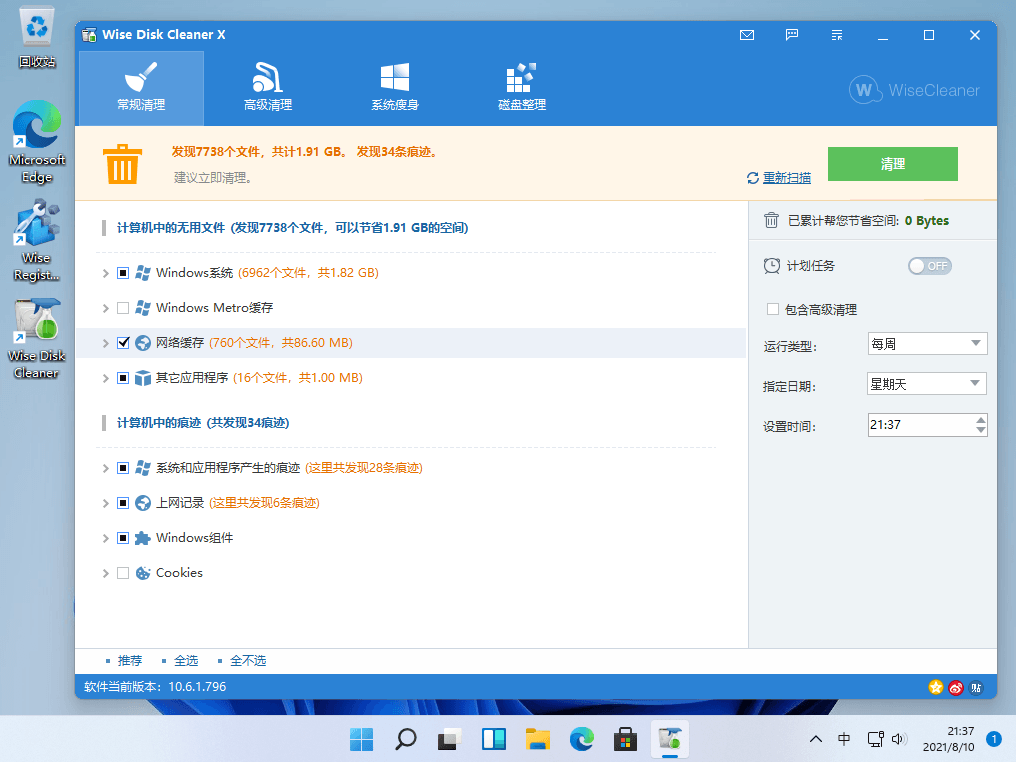
Task: Toggle the Windows组件 checkbox
Action: coord(123,538)
